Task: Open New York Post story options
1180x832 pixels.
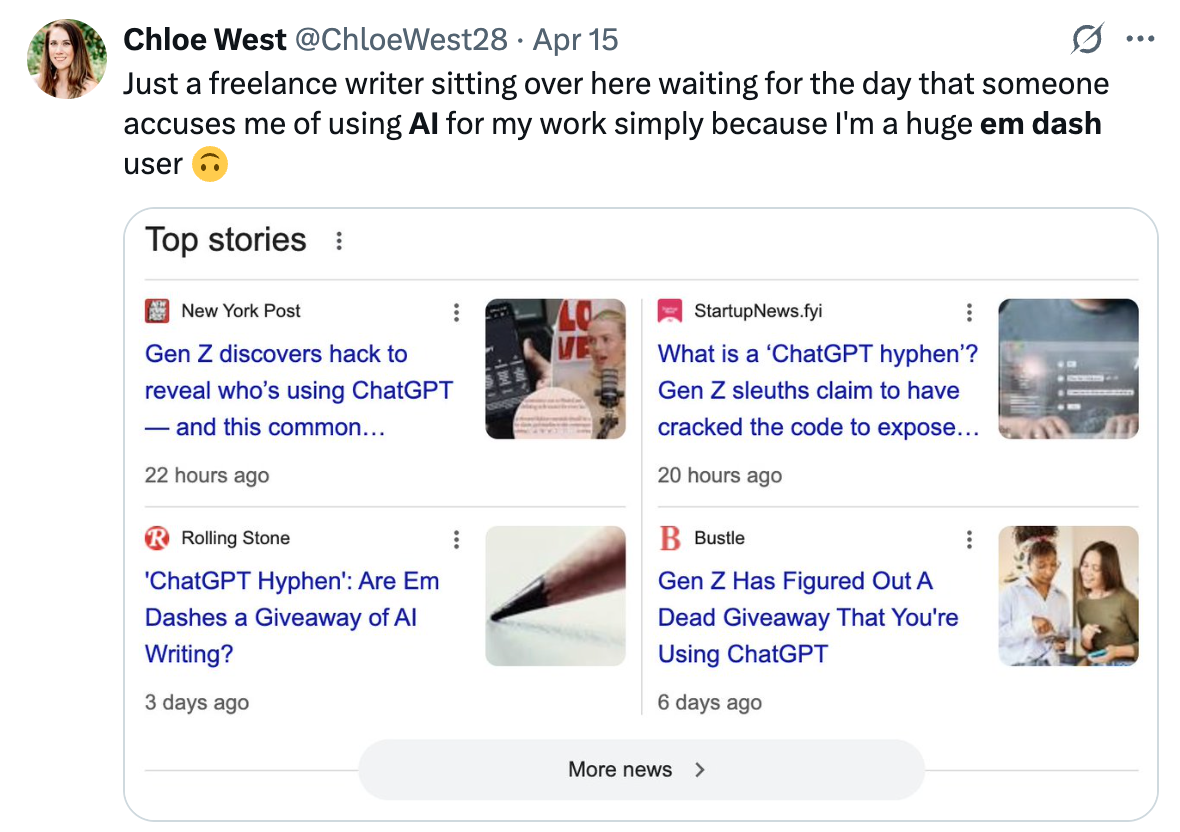Action: coord(456,312)
